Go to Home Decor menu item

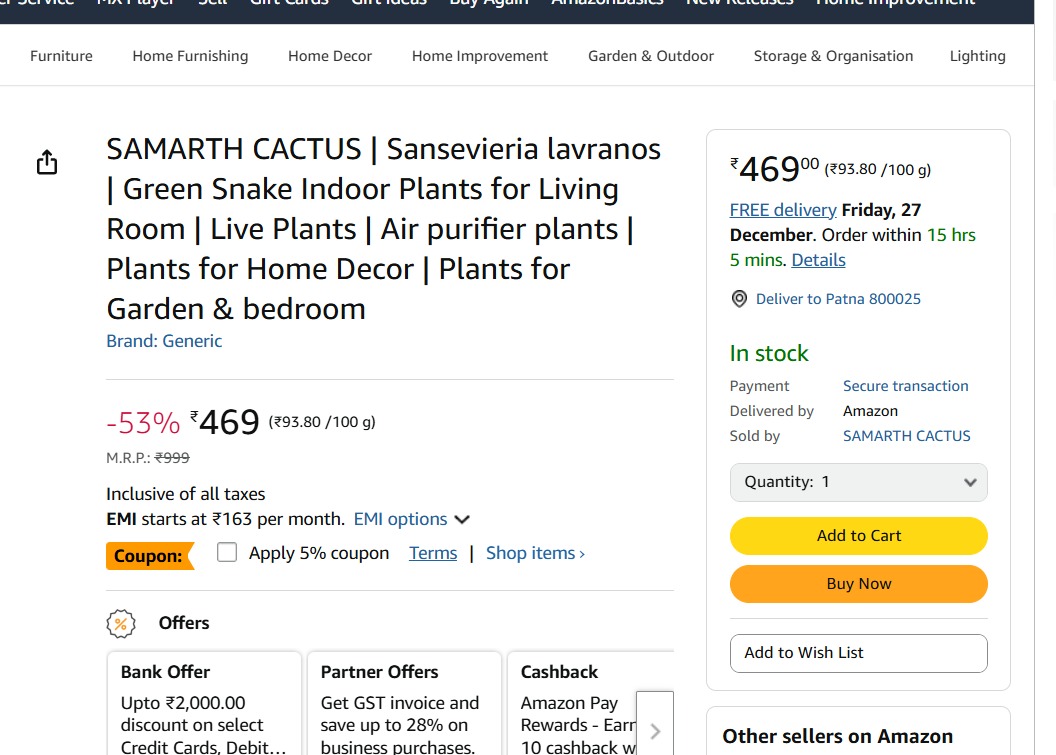(330, 56)
